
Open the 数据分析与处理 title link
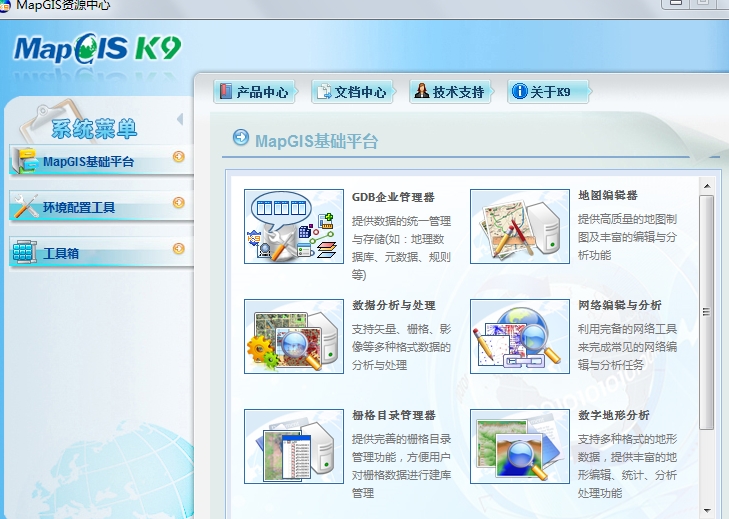click(x=393, y=306)
